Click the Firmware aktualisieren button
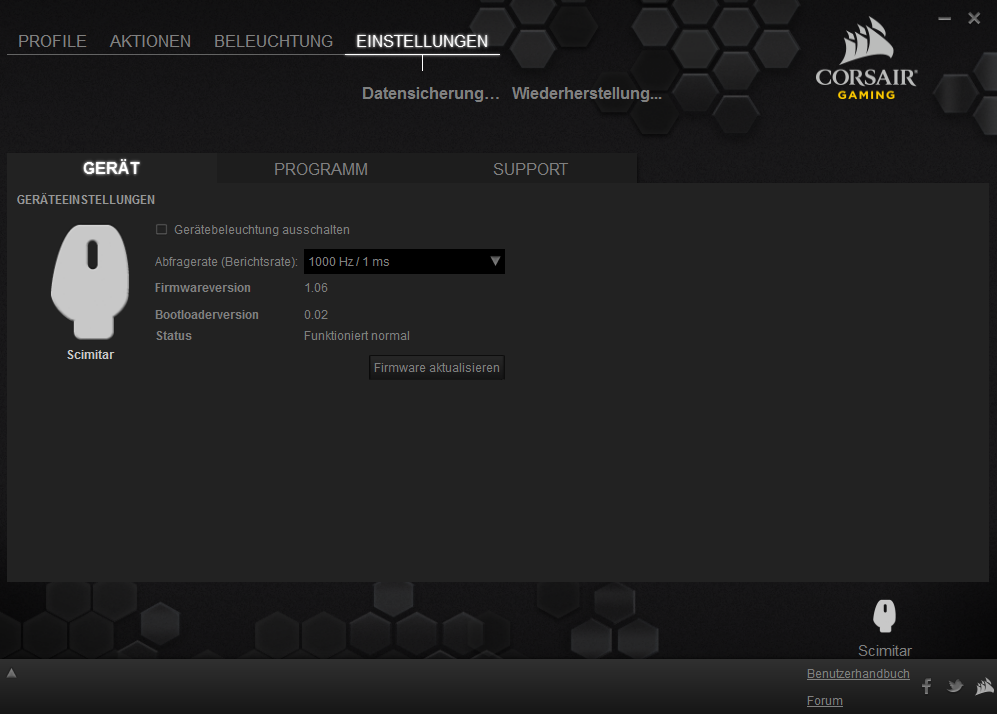This screenshot has height=714, width=997. (437, 367)
